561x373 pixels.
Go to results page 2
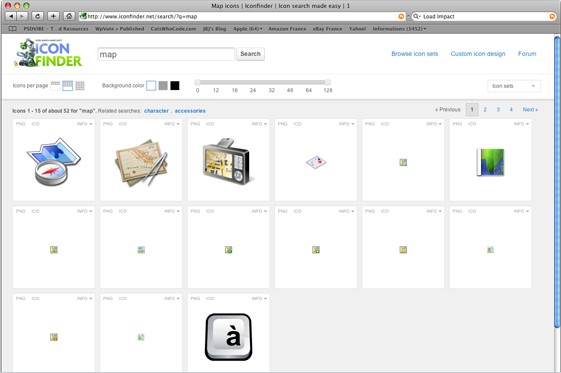click(x=485, y=109)
